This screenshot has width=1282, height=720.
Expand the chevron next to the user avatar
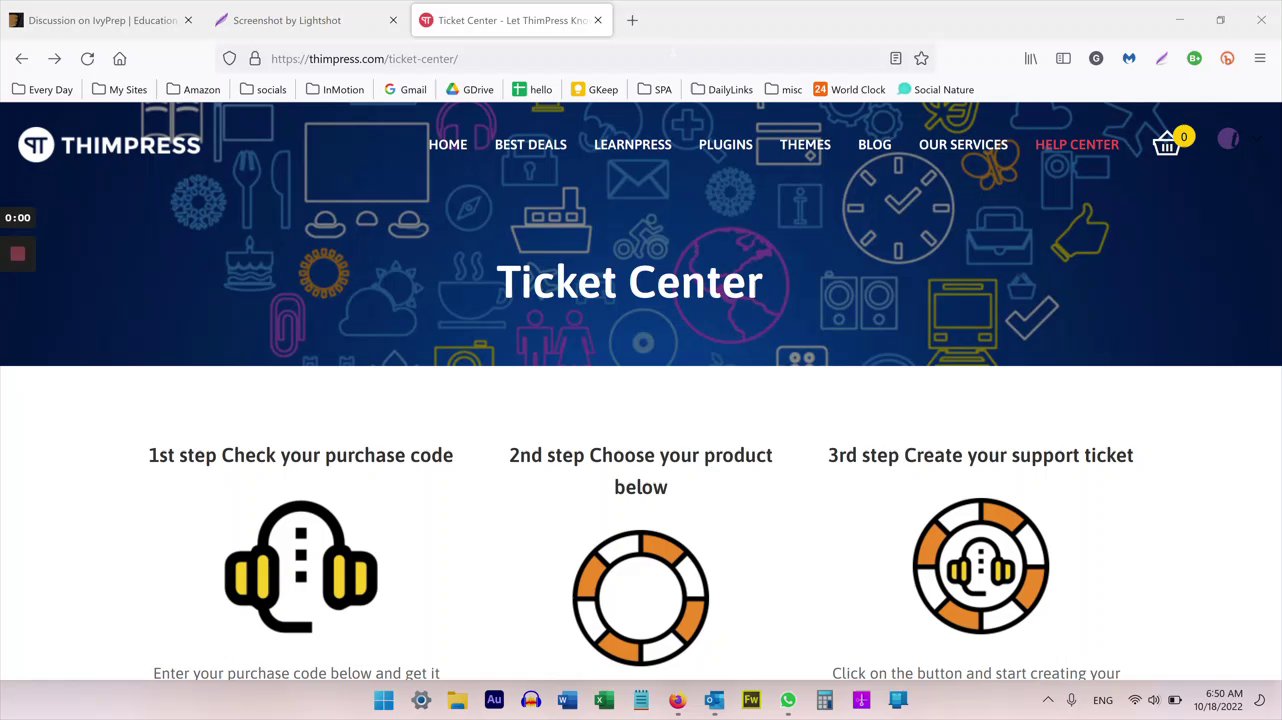pyautogui.click(x=1256, y=141)
